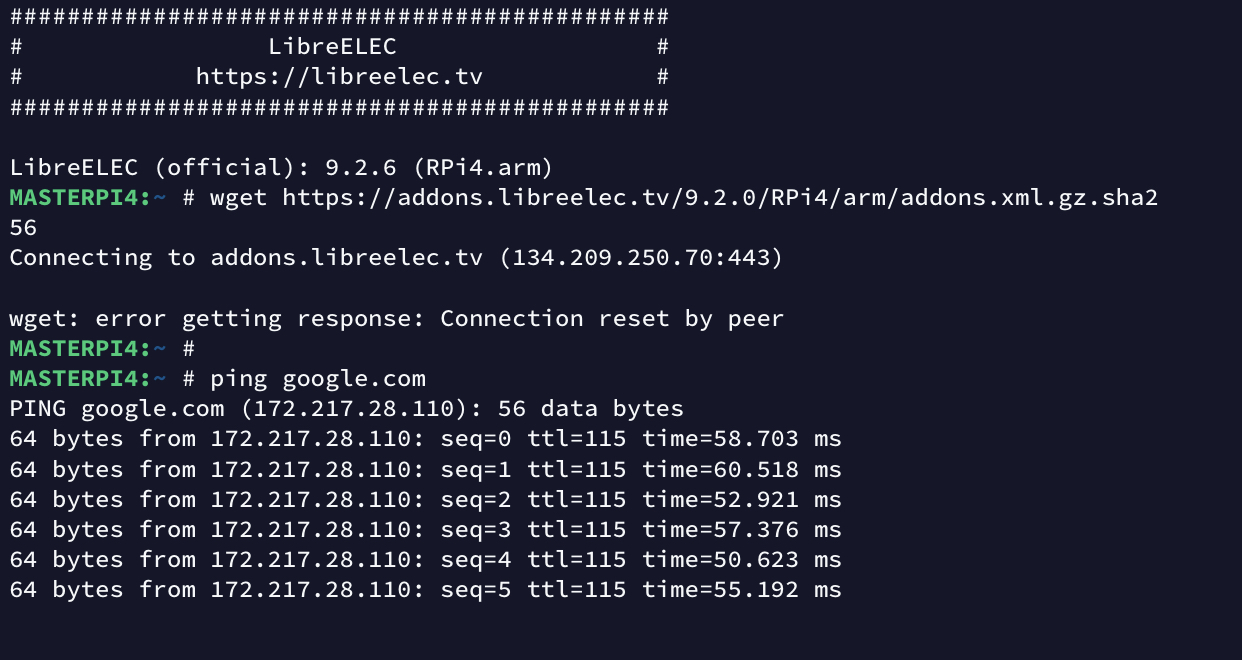Click the 'Connecting to addons.libreelec.tv' text

[250, 258]
